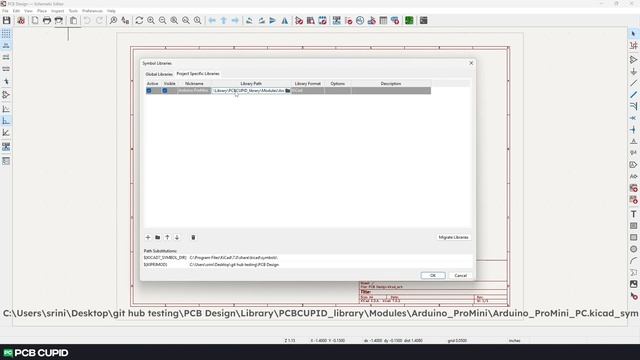Click Cancel in Symbol Libraries dialog

tap(460, 276)
